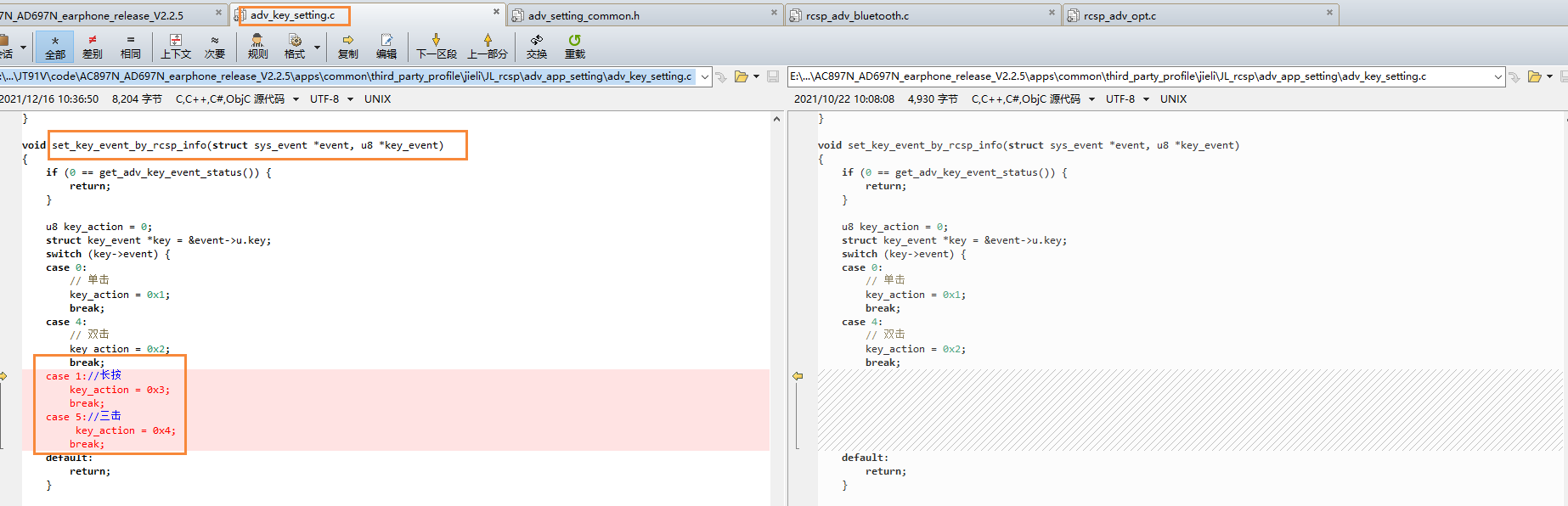Swap sides with the 交换 icon
This screenshot has width=1568, height=506.
[537, 47]
